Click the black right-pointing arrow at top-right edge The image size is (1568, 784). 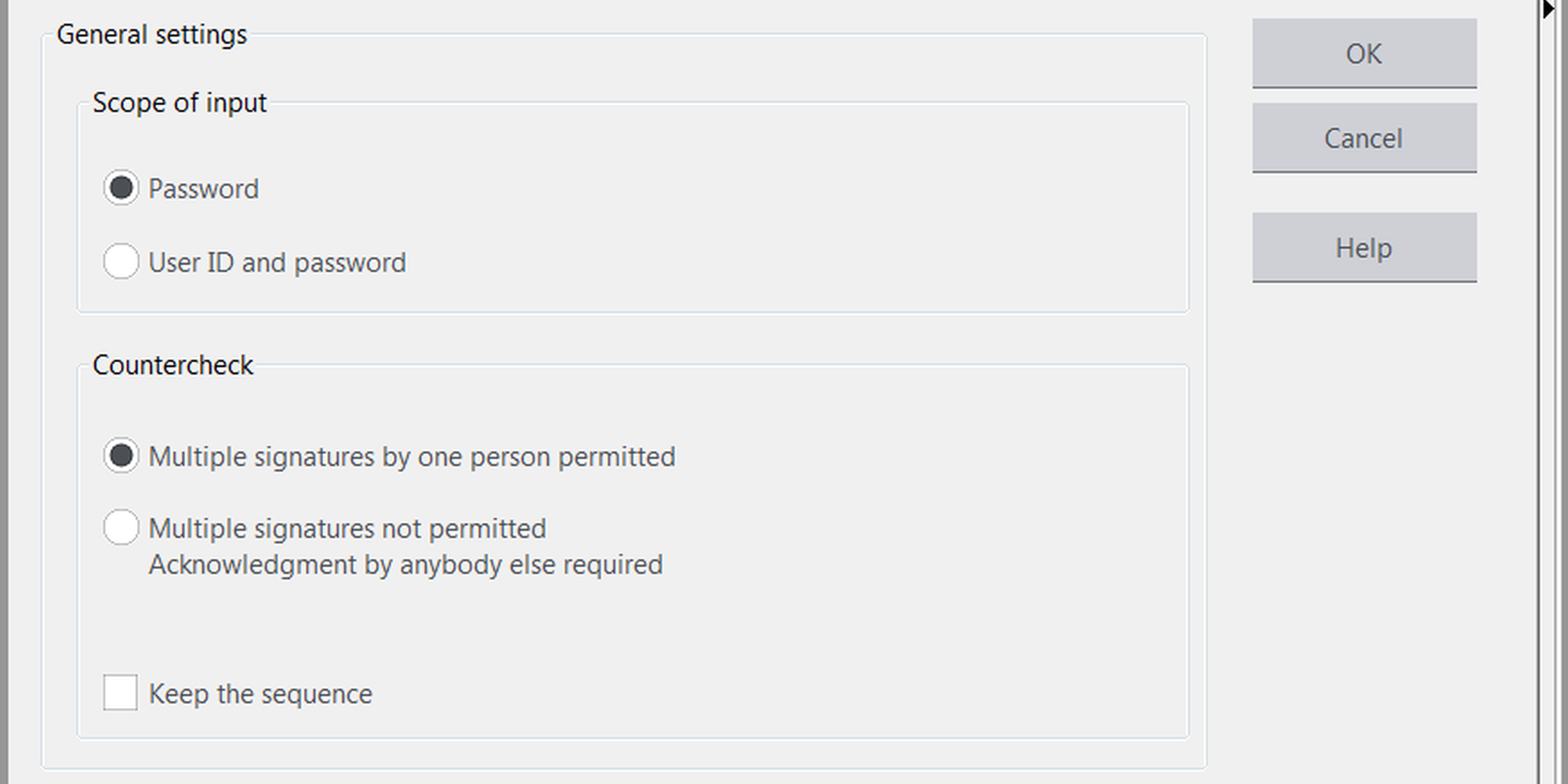[x=1548, y=9]
